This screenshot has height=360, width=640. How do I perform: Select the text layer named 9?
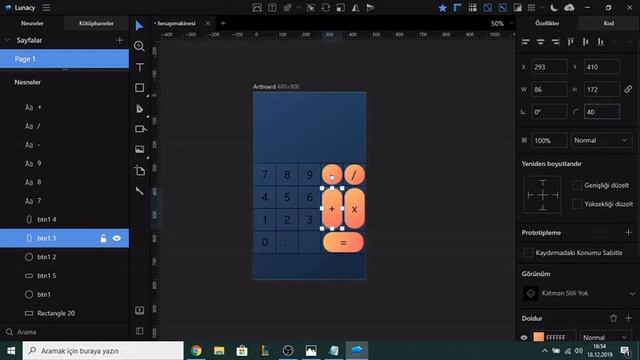pyautogui.click(x=64, y=164)
